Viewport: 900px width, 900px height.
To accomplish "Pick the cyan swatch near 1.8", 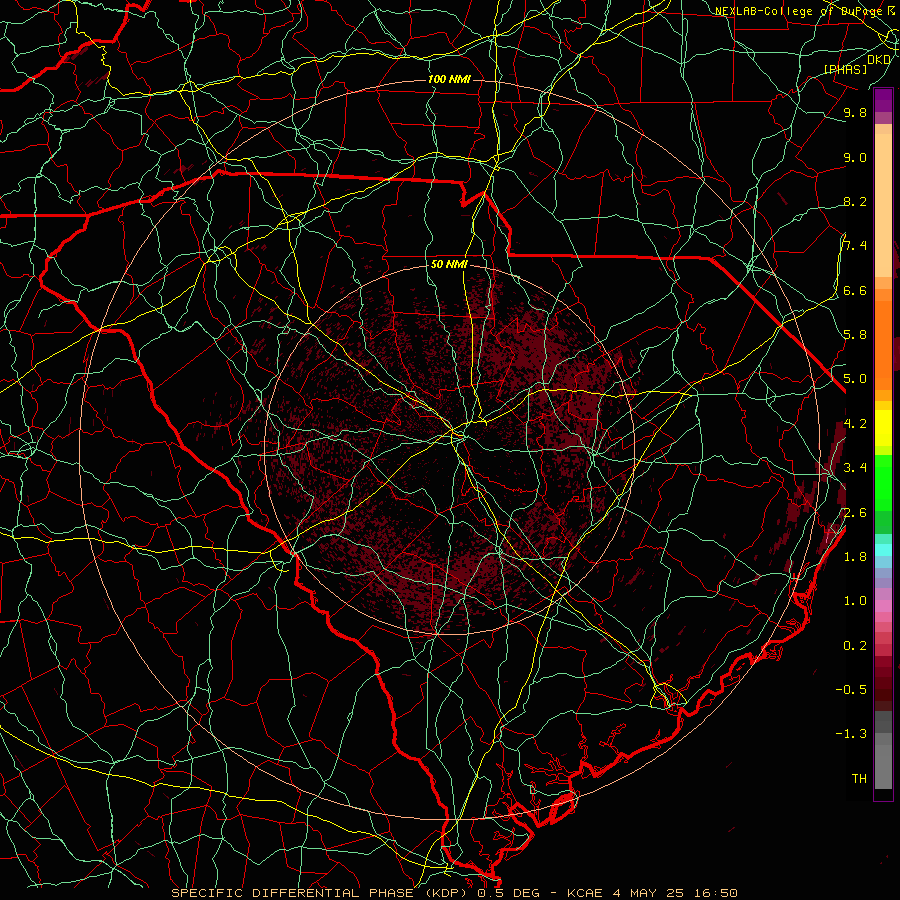I will (x=883, y=549).
